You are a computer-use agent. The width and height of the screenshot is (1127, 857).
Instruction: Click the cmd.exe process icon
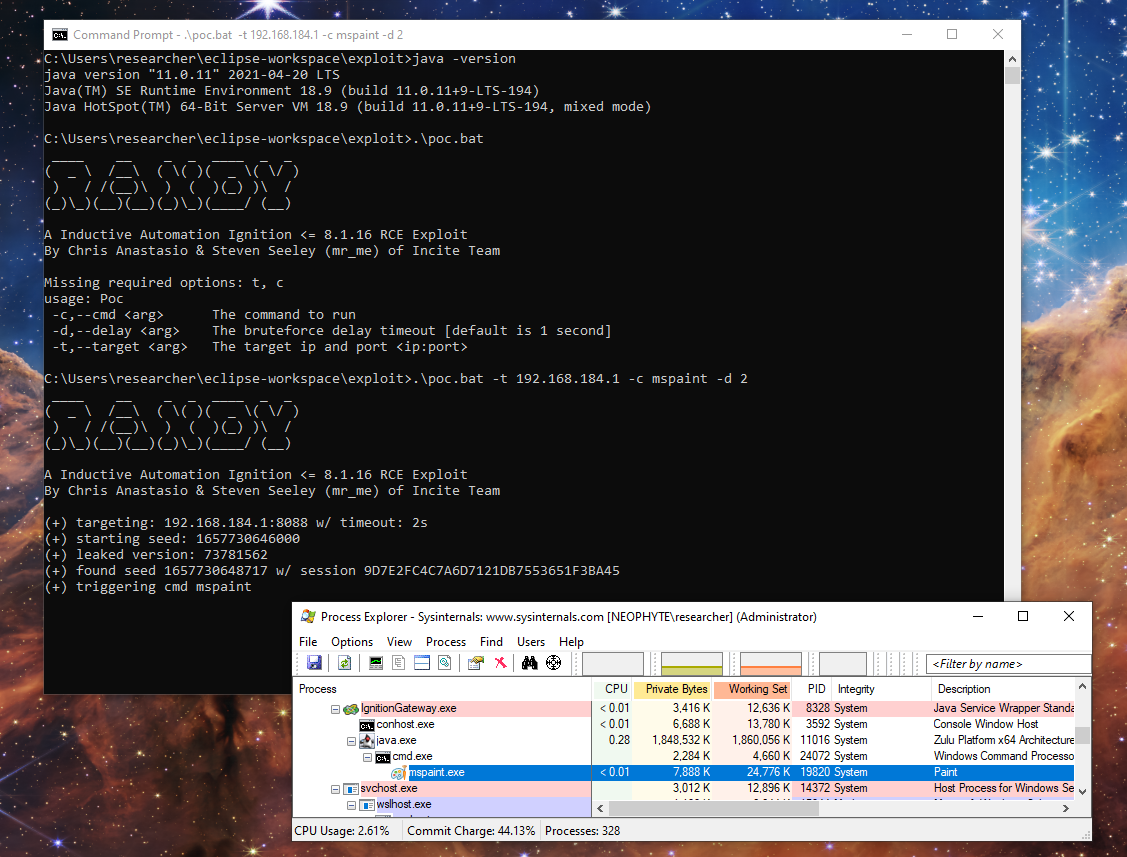(x=382, y=757)
